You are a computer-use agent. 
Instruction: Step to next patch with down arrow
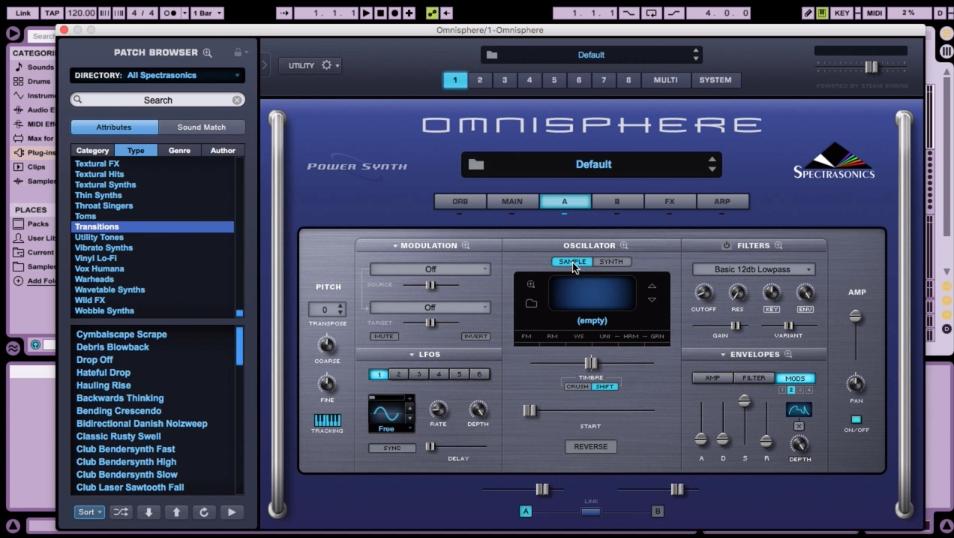(x=148, y=512)
